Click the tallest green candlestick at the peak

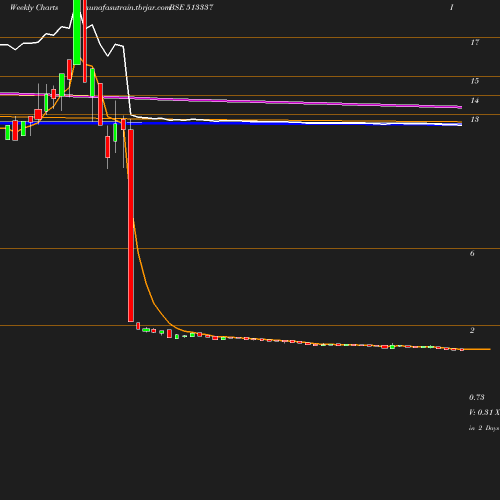tap(77, 32)
